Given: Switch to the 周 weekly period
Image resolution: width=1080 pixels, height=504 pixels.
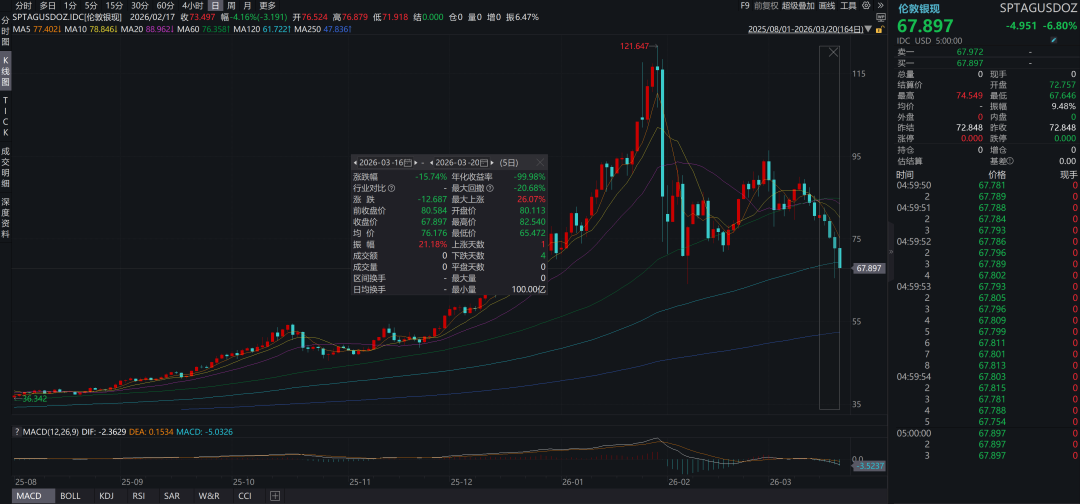Looking at the screenshot, I should (x=232, y=5).
